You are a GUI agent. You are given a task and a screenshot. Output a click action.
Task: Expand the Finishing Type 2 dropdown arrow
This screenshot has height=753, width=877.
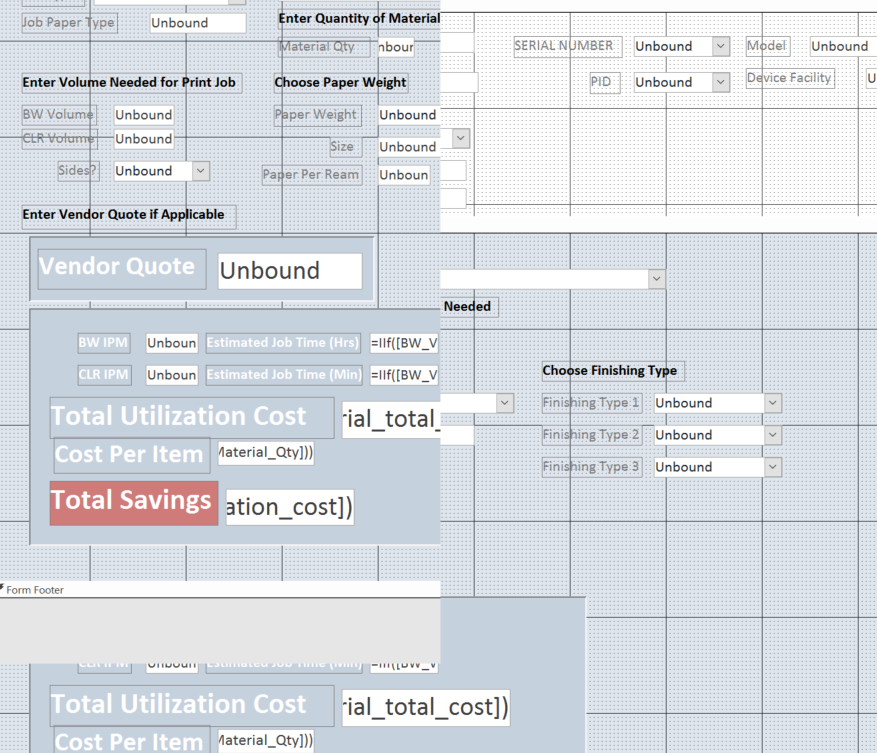pyautogui.click(x=772, y=435)
